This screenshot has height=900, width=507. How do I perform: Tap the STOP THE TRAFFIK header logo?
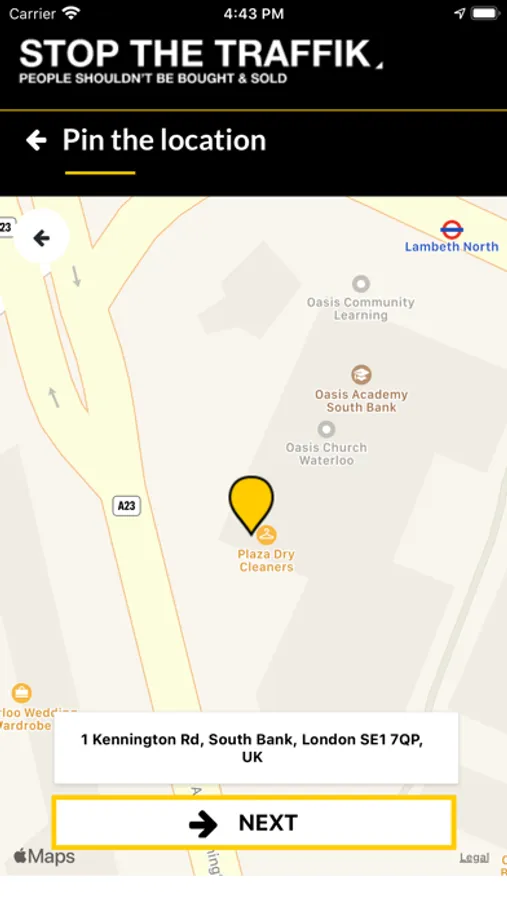[x=201, y=62]
